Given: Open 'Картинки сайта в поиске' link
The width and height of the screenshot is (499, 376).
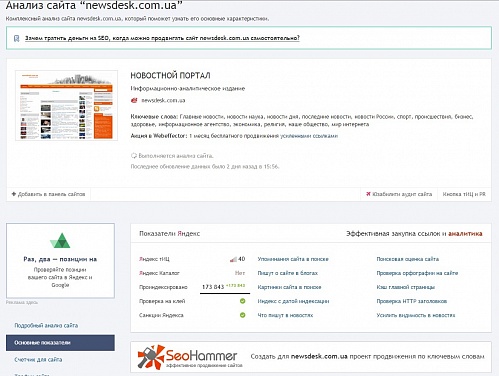Looking at the screenshot, I should [x=289, y=287].
